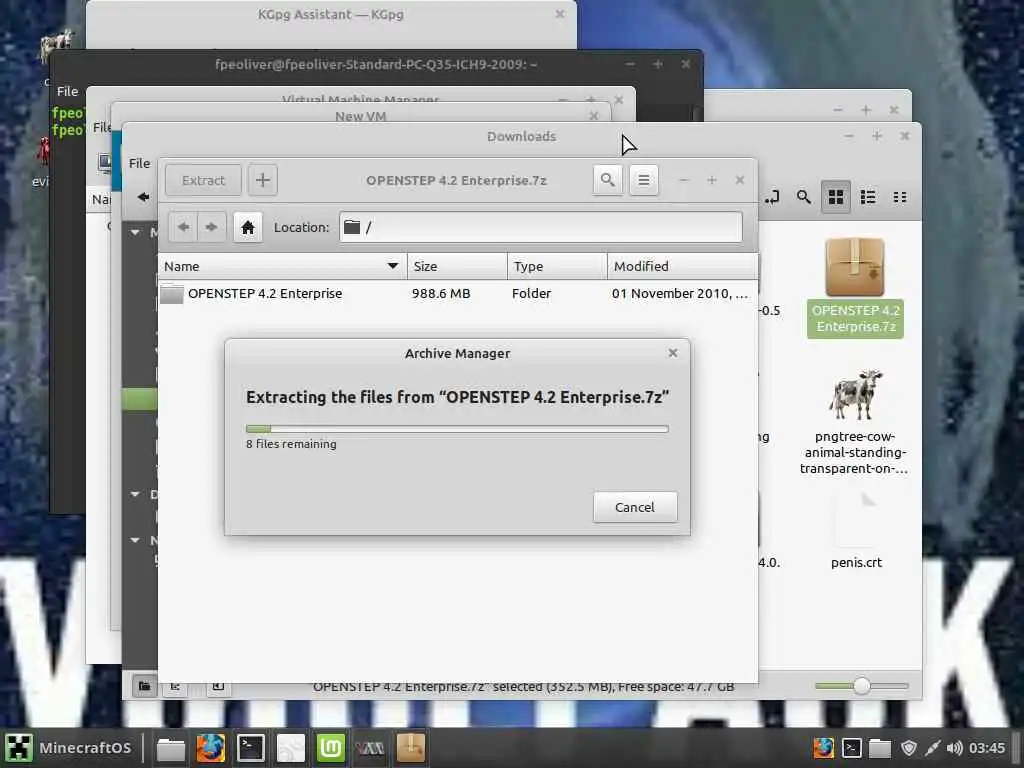Go to archive home location
Image resolution: width=1024 pixels, height=768 pixels.
point(248,227)
